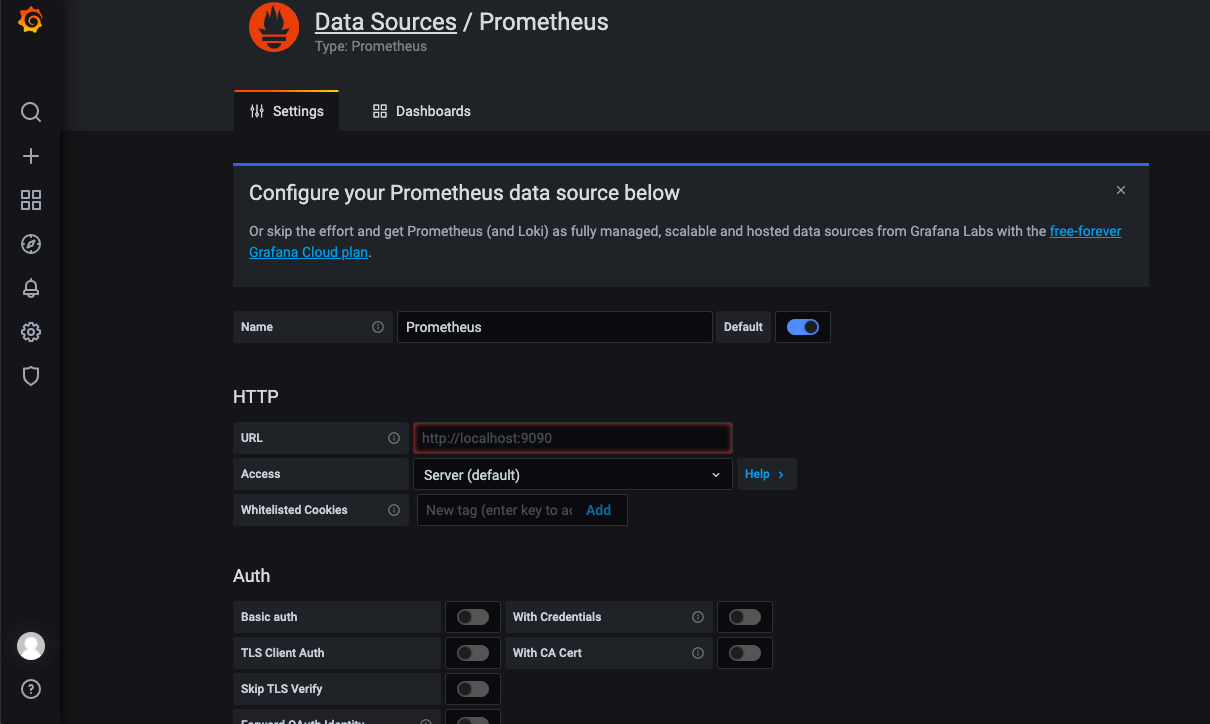Click the info icon beside URL
1210x724 pixels.
coord(394,438)
